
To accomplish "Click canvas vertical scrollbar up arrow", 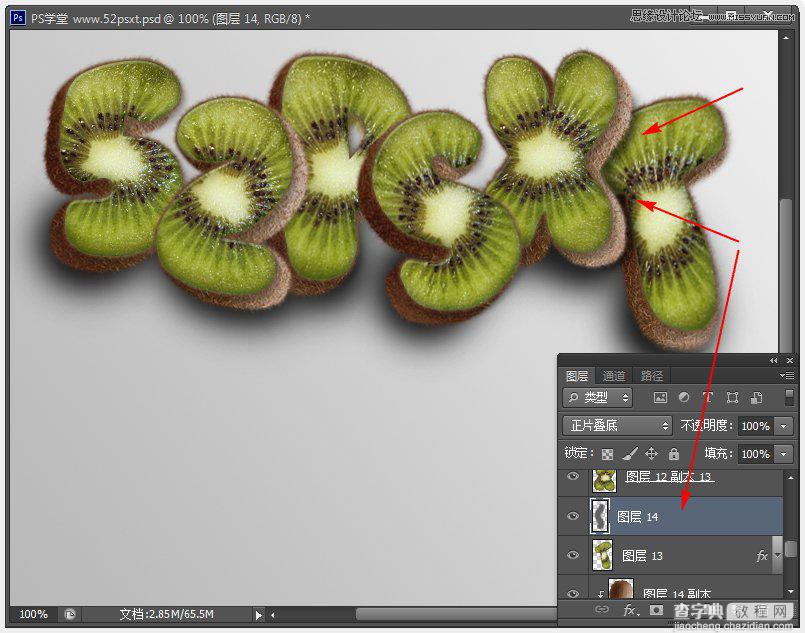I will (x=785, y=37).
